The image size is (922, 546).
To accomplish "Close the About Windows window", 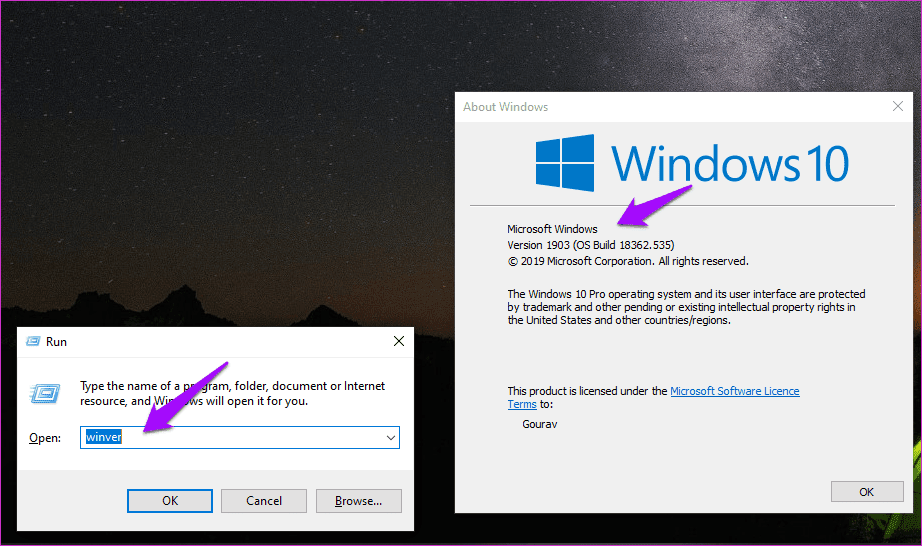I will (898, 106).
